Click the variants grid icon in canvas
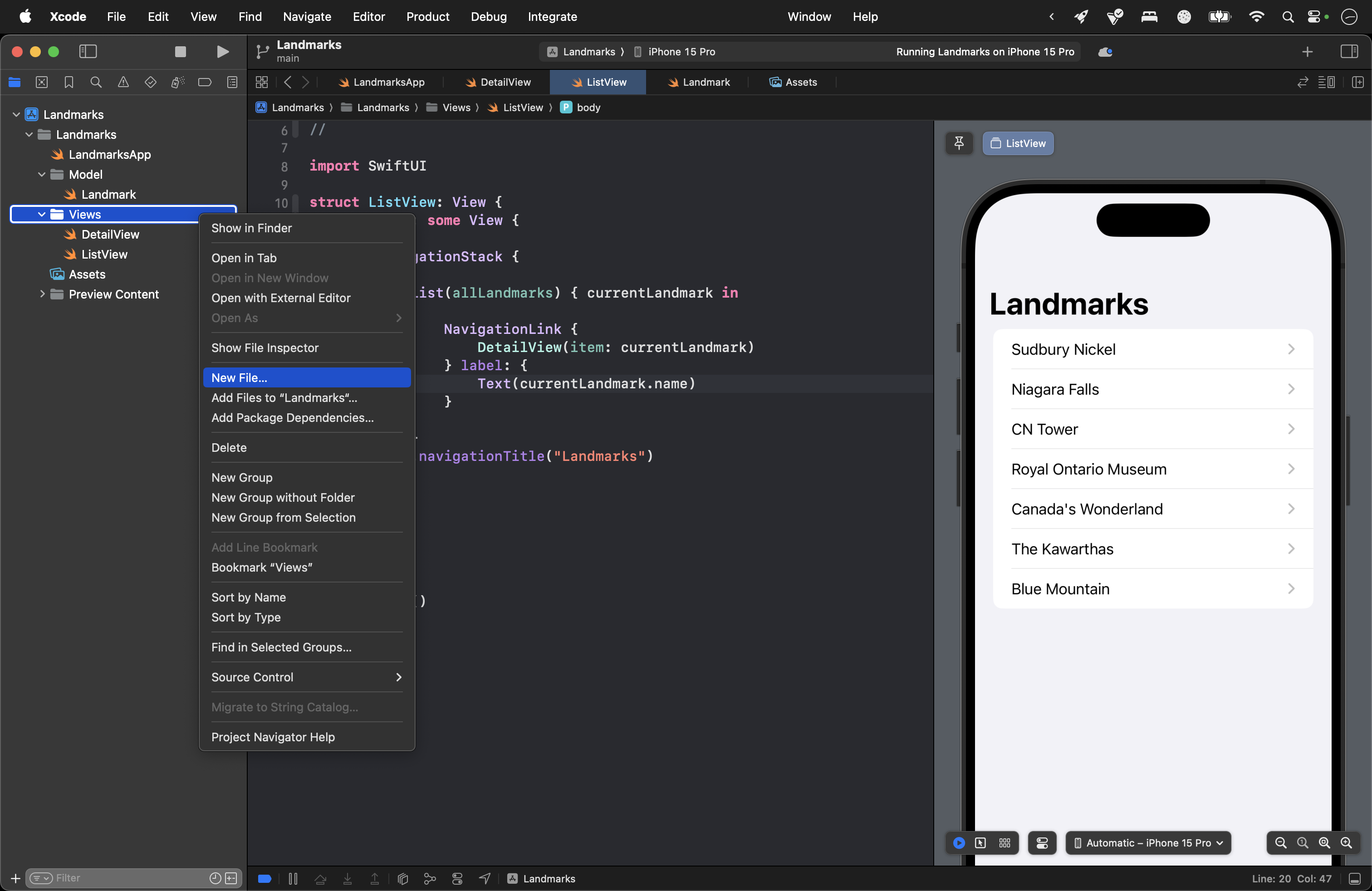The width and height of the screenshot is (1372, 891). coord(1004,843)
